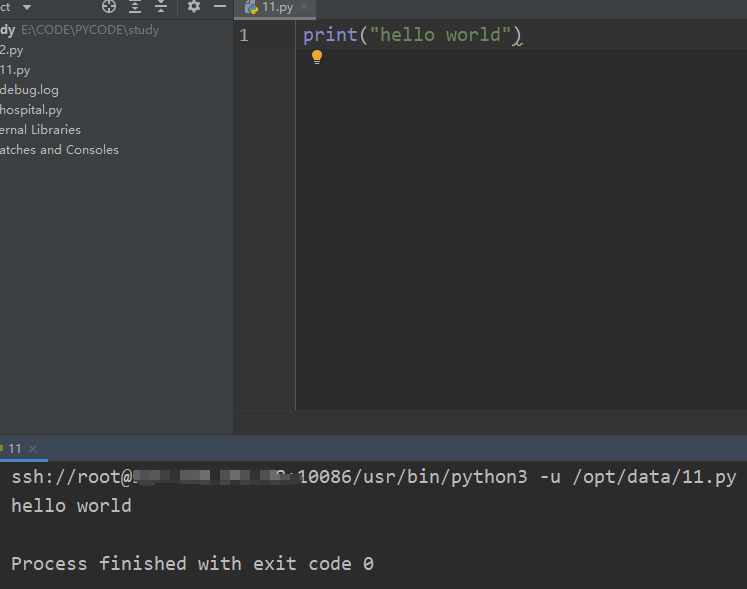
Task: Click the locate/select opened file crosshair icon
Action: 109,7
